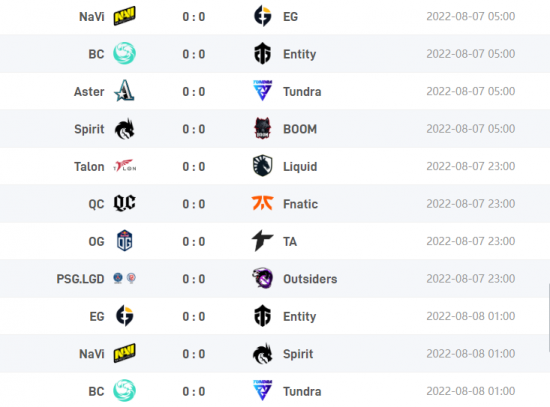Click the vertical scrollbar thumb on right edge

pos(548,318)
